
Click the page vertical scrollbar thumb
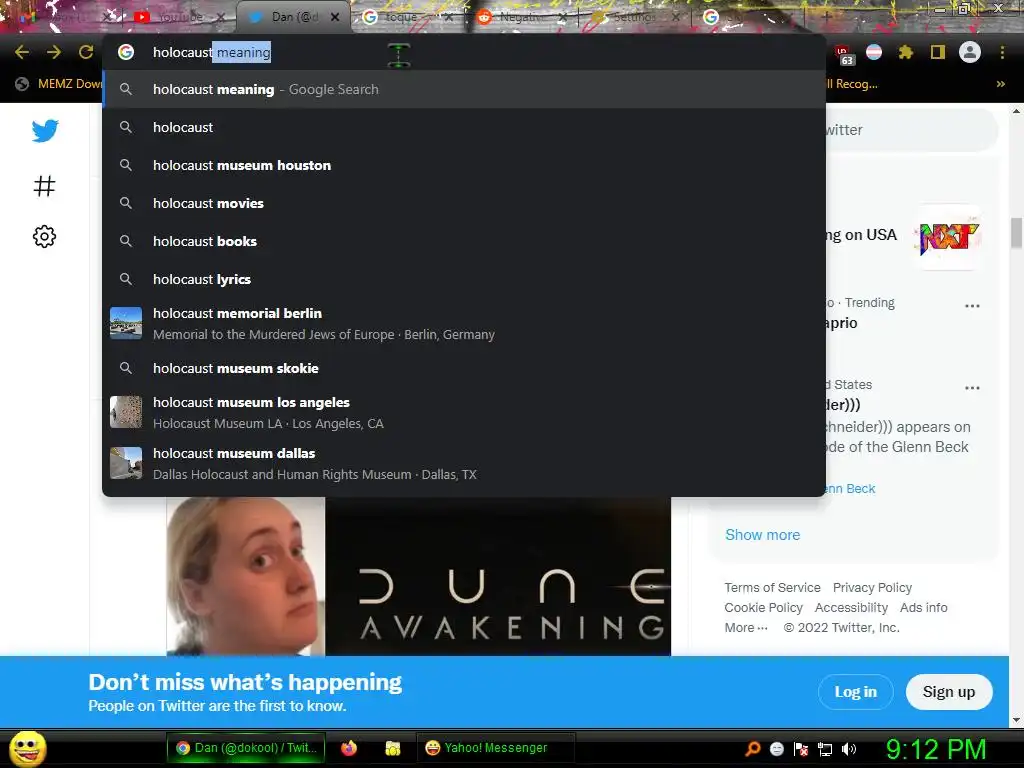tap(1016, 233)
